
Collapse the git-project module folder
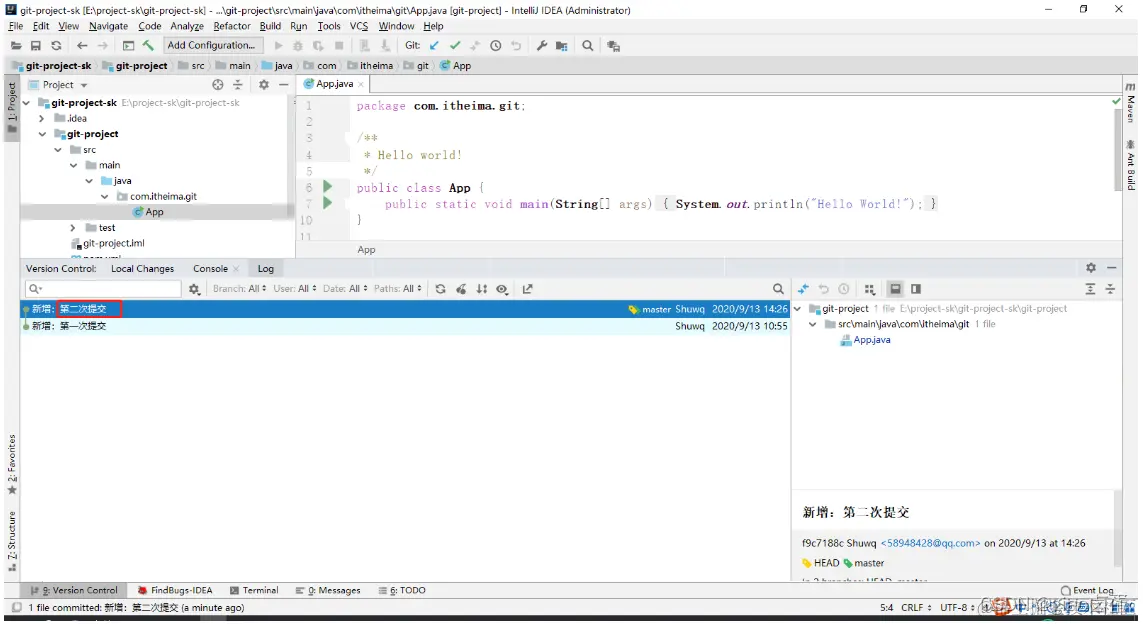(42, 134)
